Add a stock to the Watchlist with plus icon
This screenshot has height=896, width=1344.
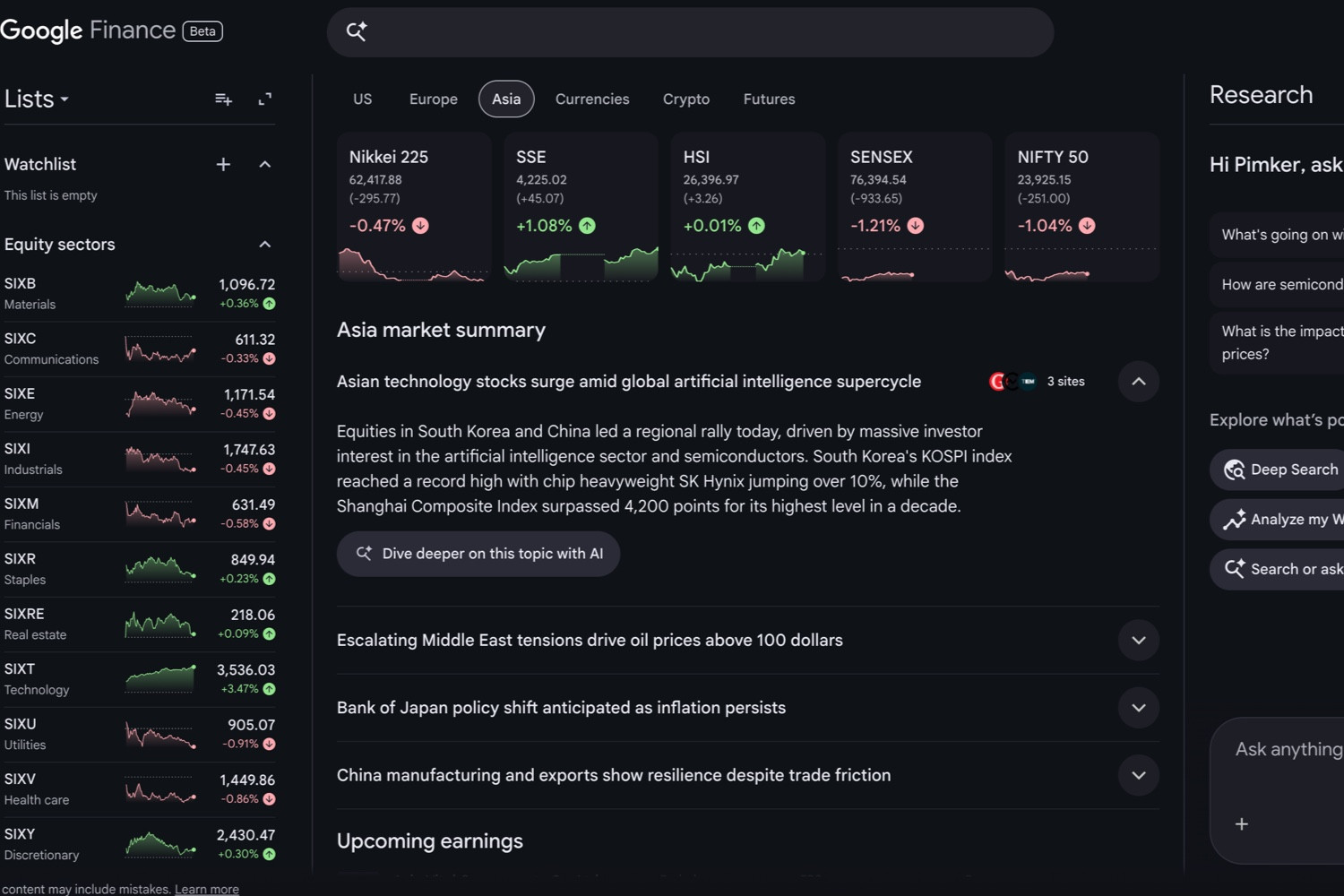pos(223,164)
